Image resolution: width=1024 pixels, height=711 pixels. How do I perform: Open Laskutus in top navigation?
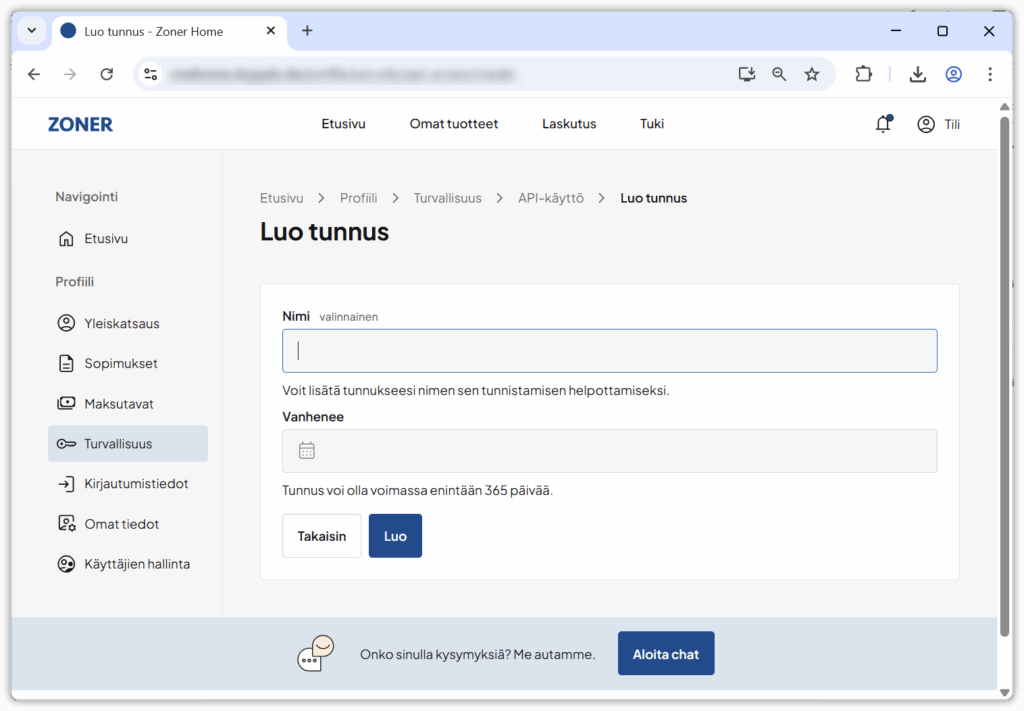pos(569,124)
